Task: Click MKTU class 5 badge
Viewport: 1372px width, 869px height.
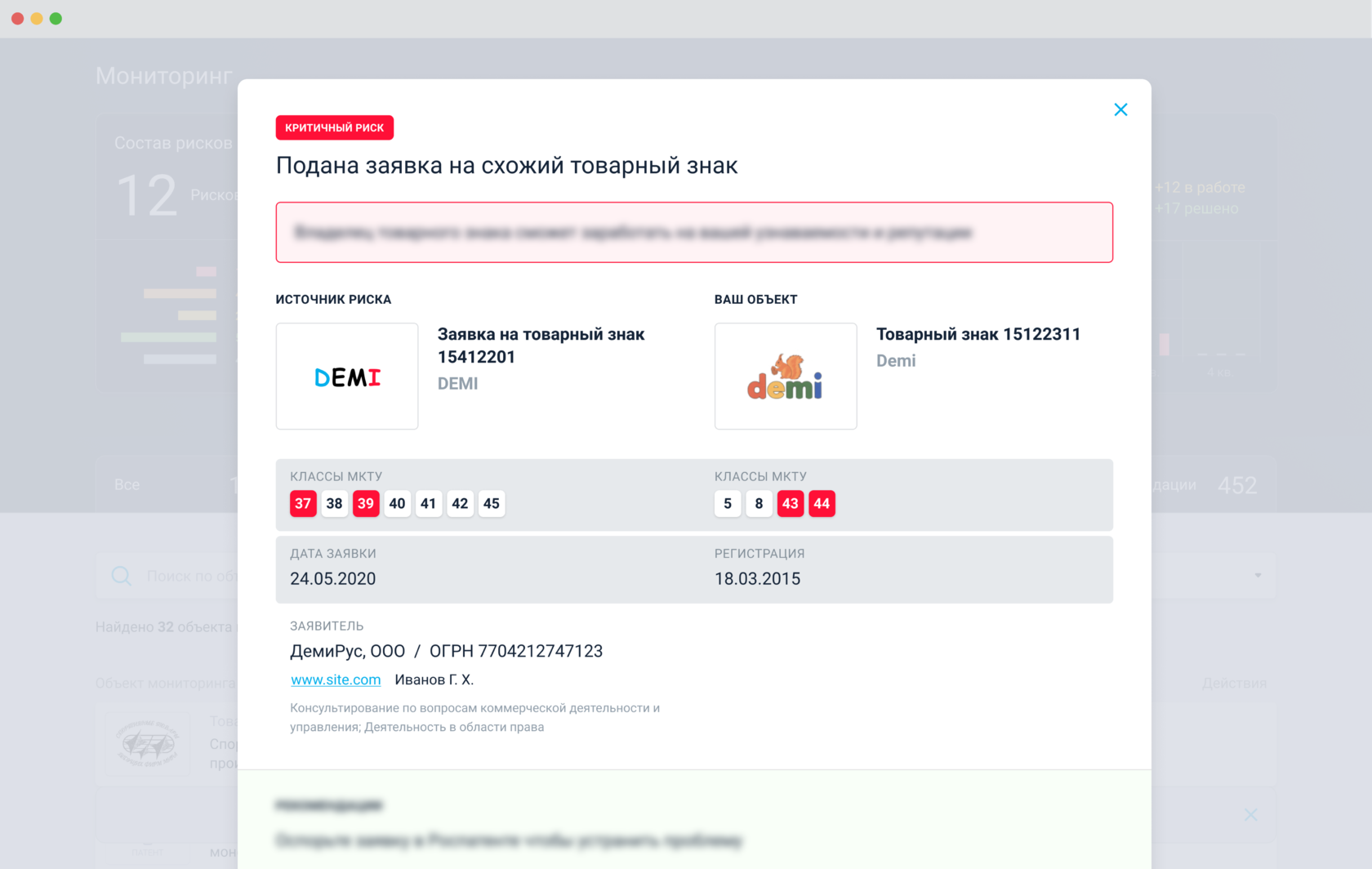Action: pyautogui.click(x=728, y=504)
